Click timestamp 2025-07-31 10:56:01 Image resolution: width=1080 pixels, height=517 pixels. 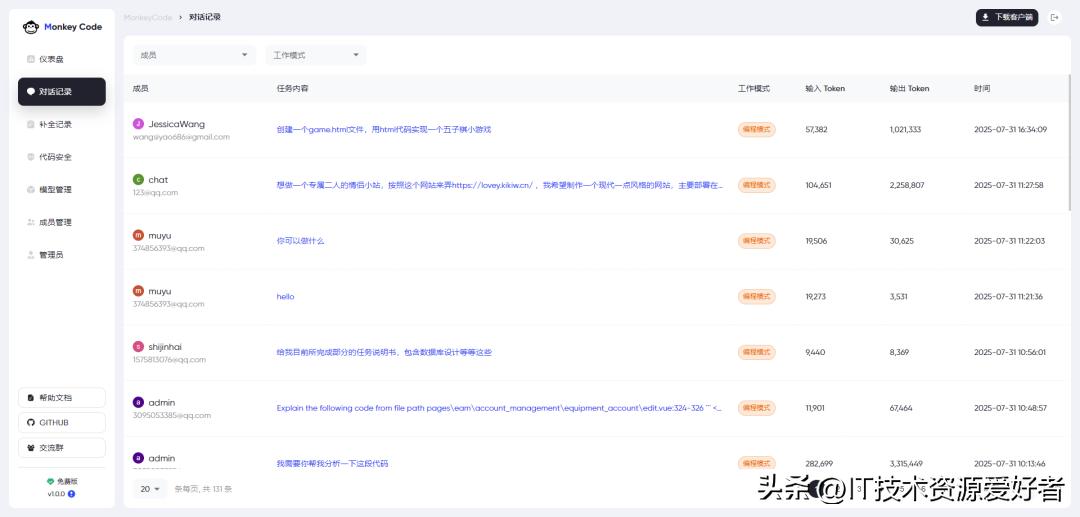1009,352
